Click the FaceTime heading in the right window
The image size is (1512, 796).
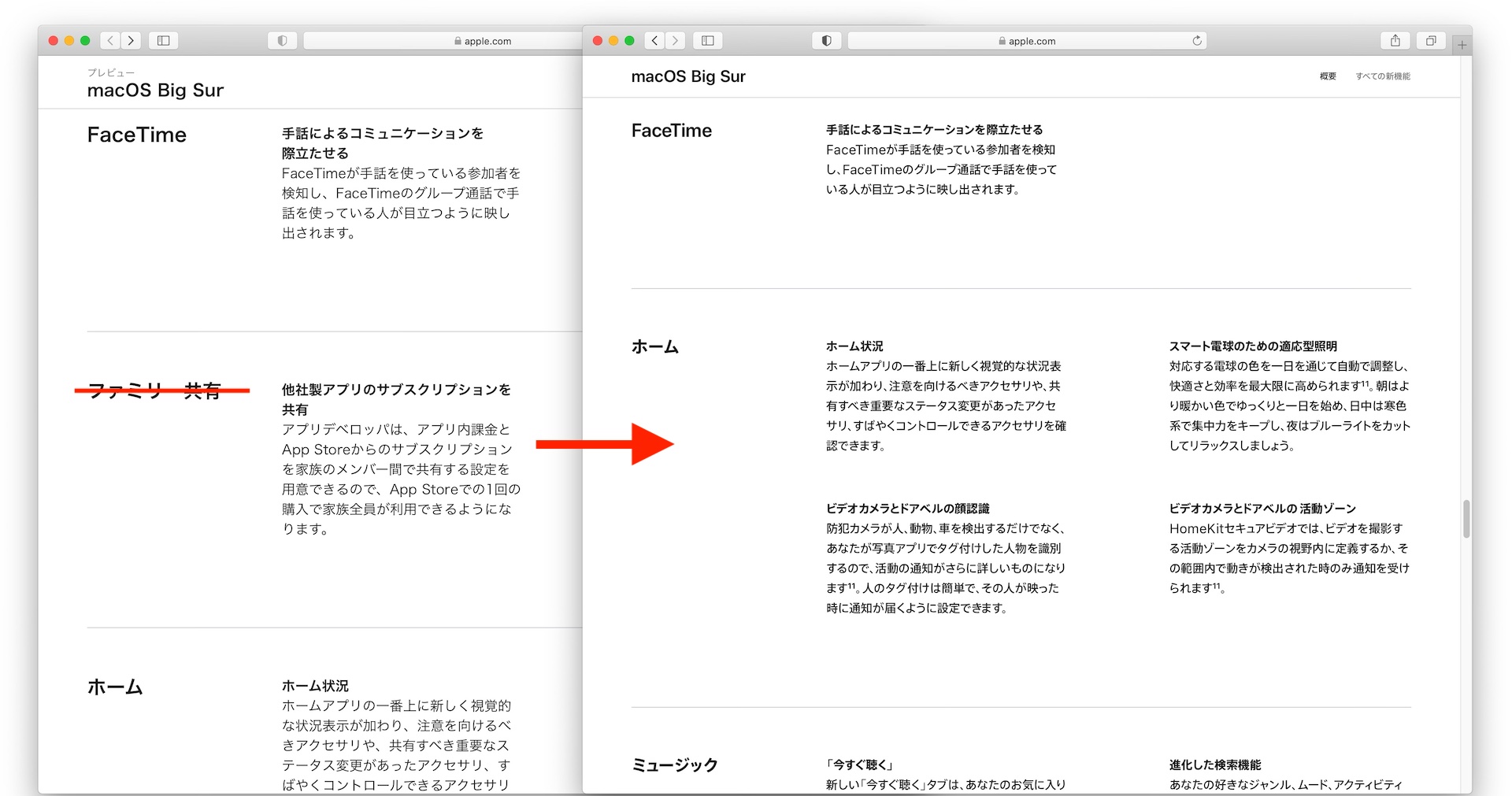(672, 131)
